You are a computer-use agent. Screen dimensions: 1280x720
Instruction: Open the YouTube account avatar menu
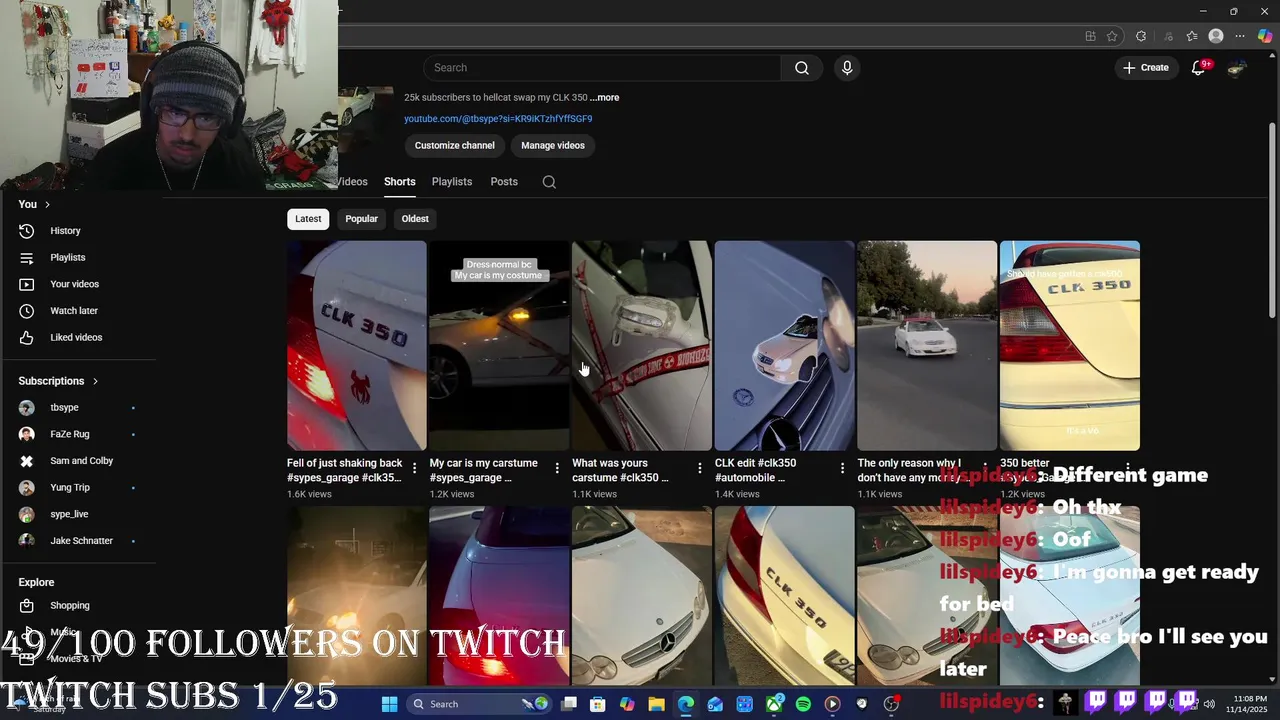click(x=1237, y=68)
